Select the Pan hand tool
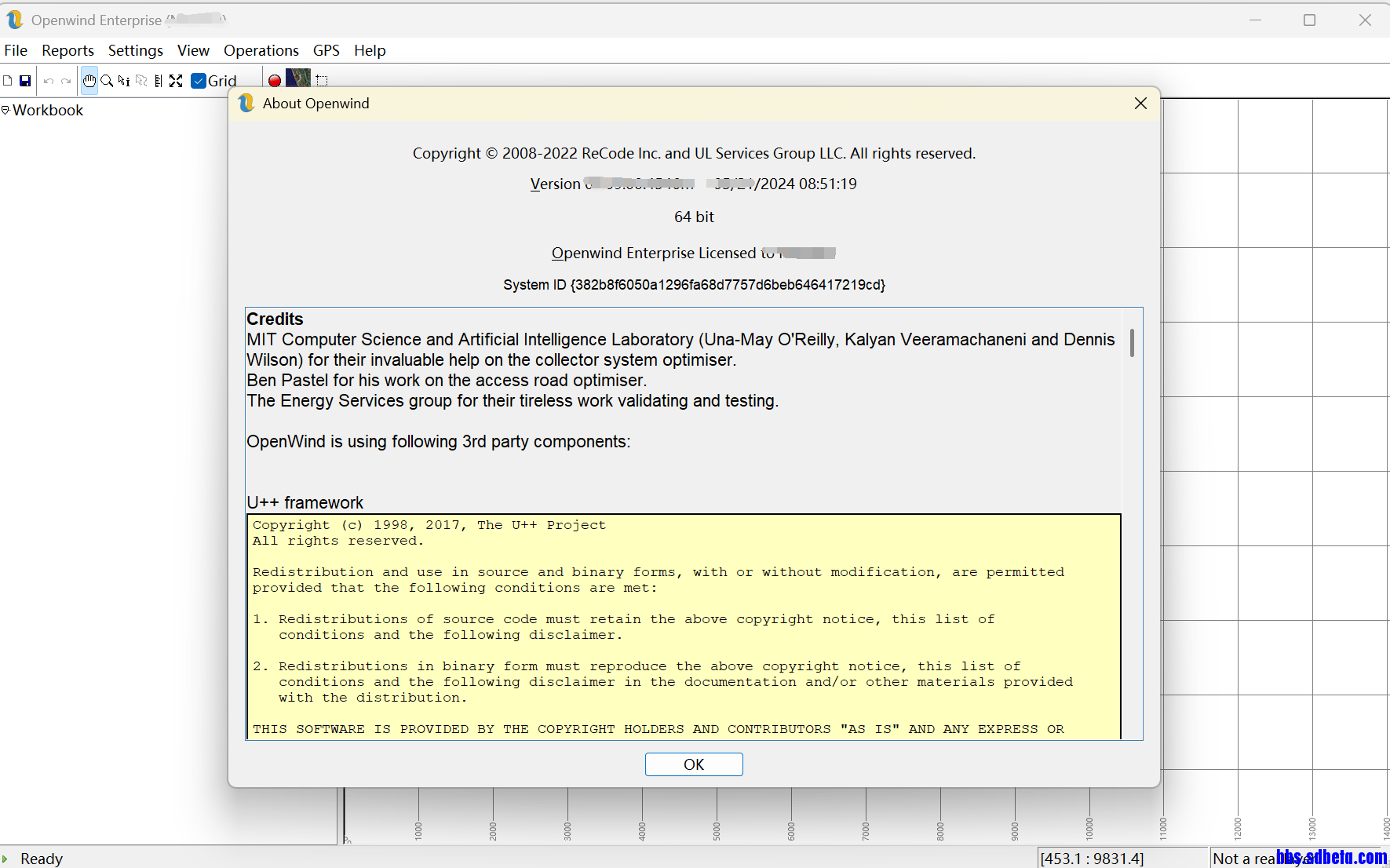 point(89,81)
